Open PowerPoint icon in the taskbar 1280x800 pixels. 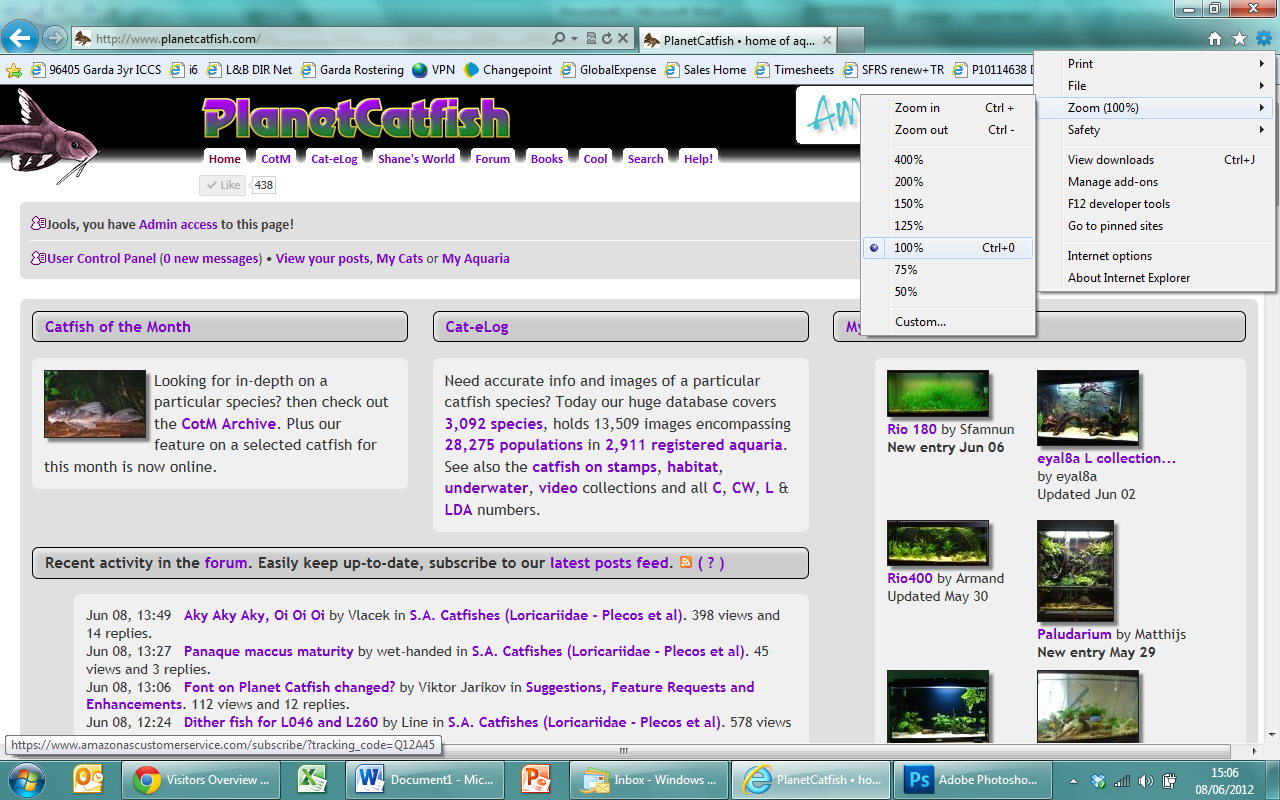tap(538, 779)
